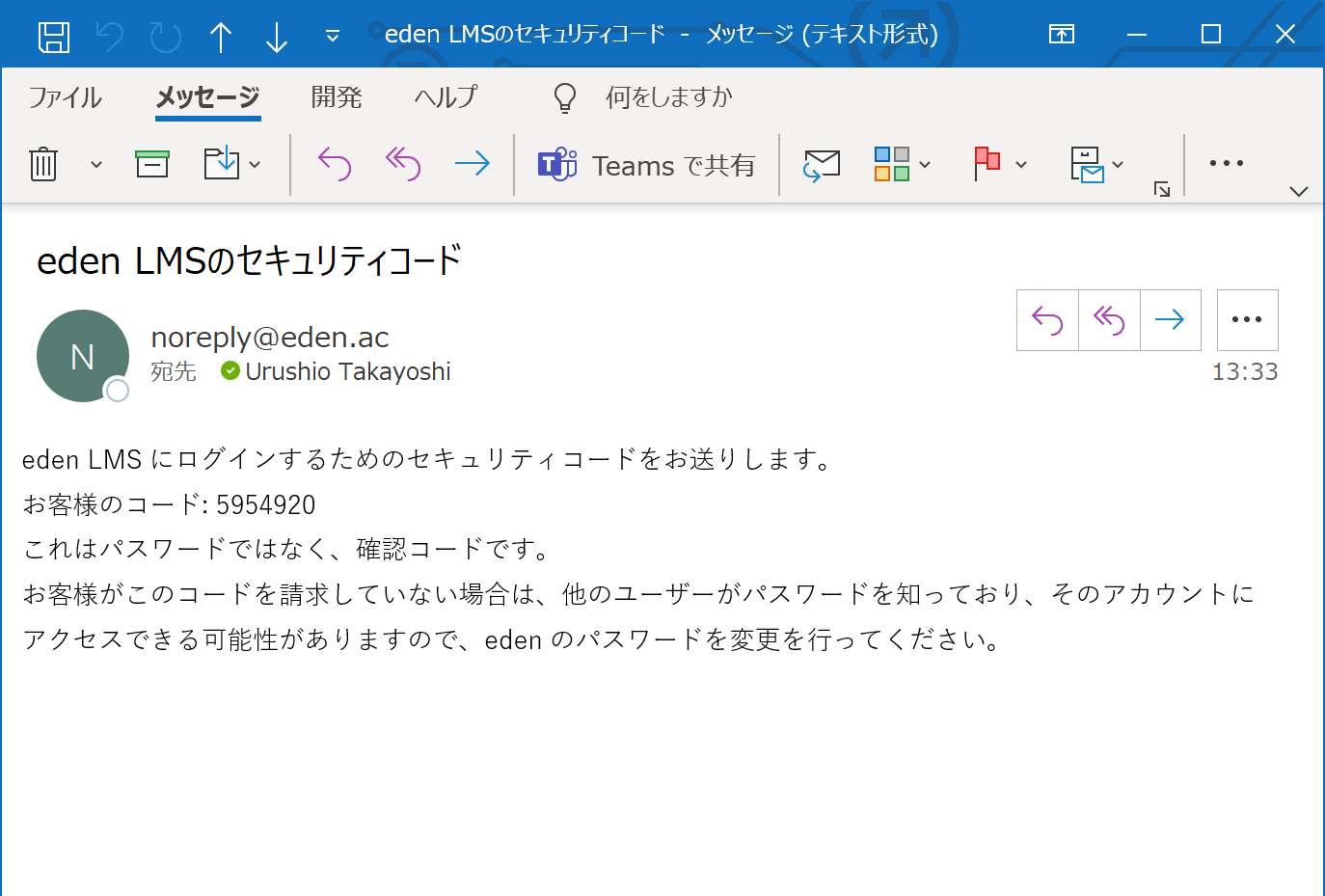Image resolution: width=1325 pixels, height=896 pixels.
Task: Open the ribbon dialog launcher arrow icon
Action: click(x=1162, y=189)
